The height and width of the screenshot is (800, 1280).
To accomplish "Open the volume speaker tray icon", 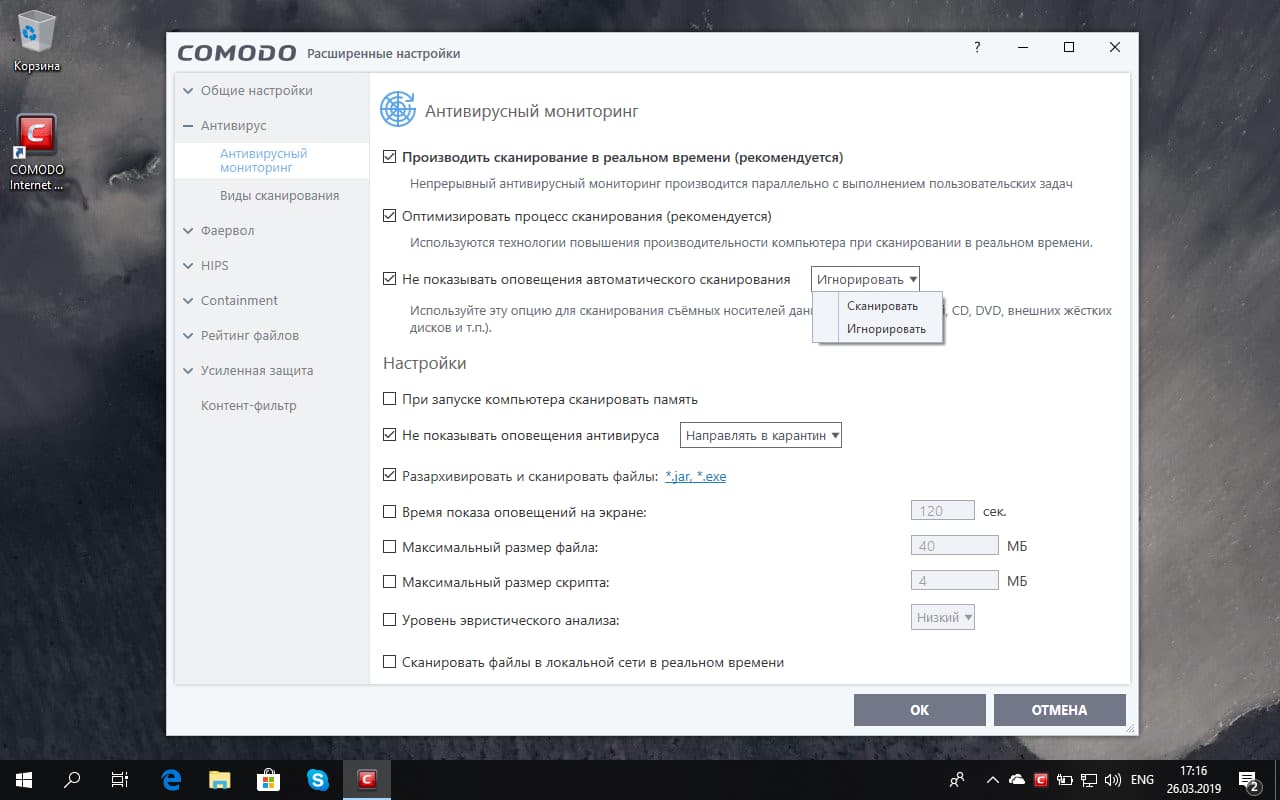I will [1113, 780].
